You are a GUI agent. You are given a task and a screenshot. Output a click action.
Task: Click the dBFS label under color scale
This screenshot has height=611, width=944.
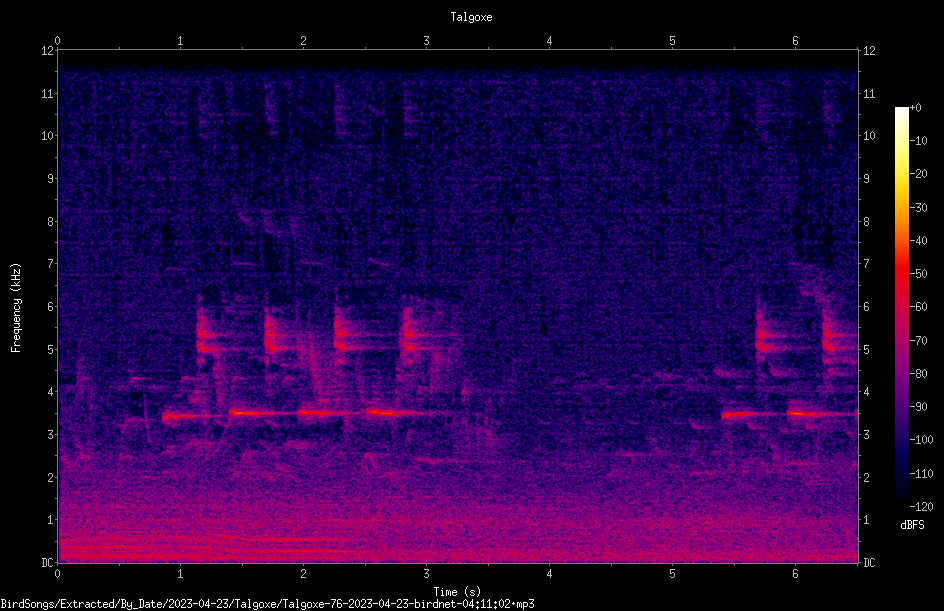912,525
